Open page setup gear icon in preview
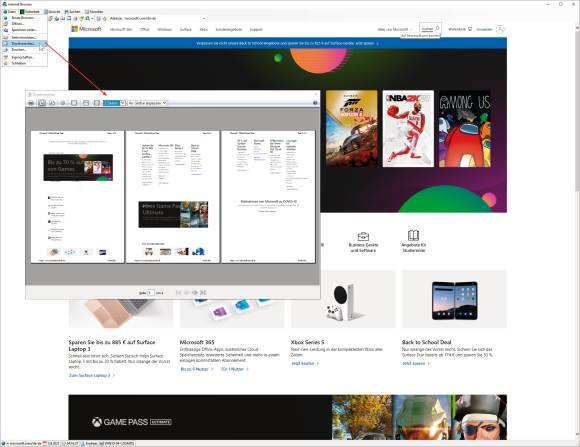This screenshot has width=580, height=447. (63, 103)
